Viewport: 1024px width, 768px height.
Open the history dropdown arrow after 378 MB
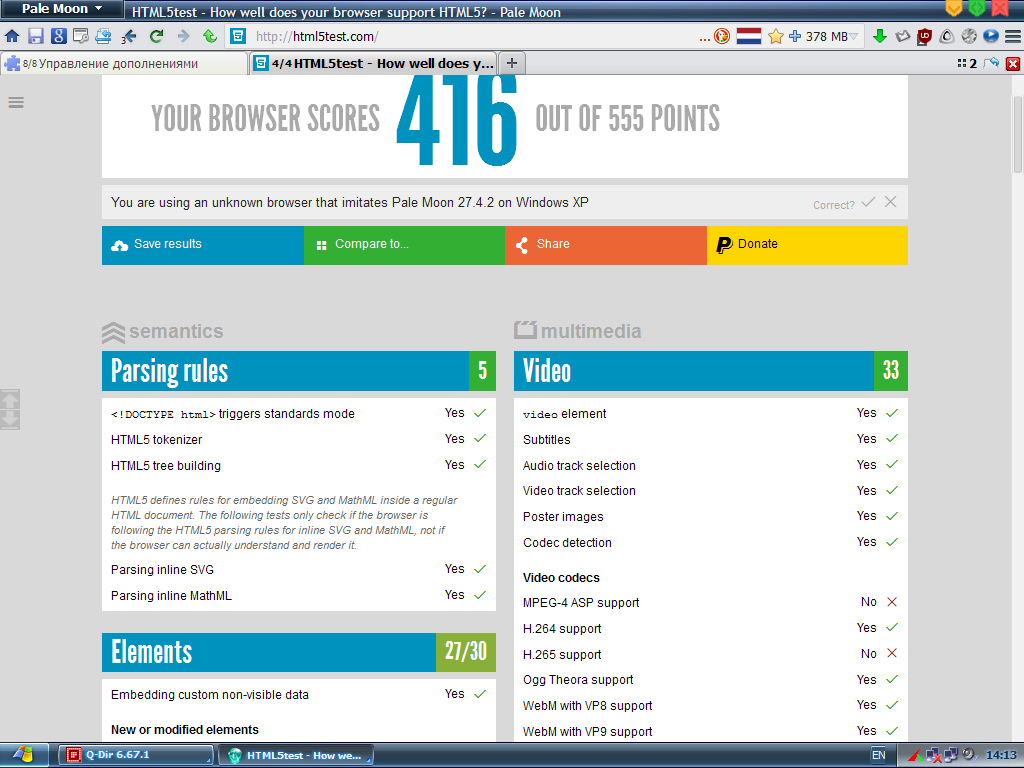click(853, 37)
